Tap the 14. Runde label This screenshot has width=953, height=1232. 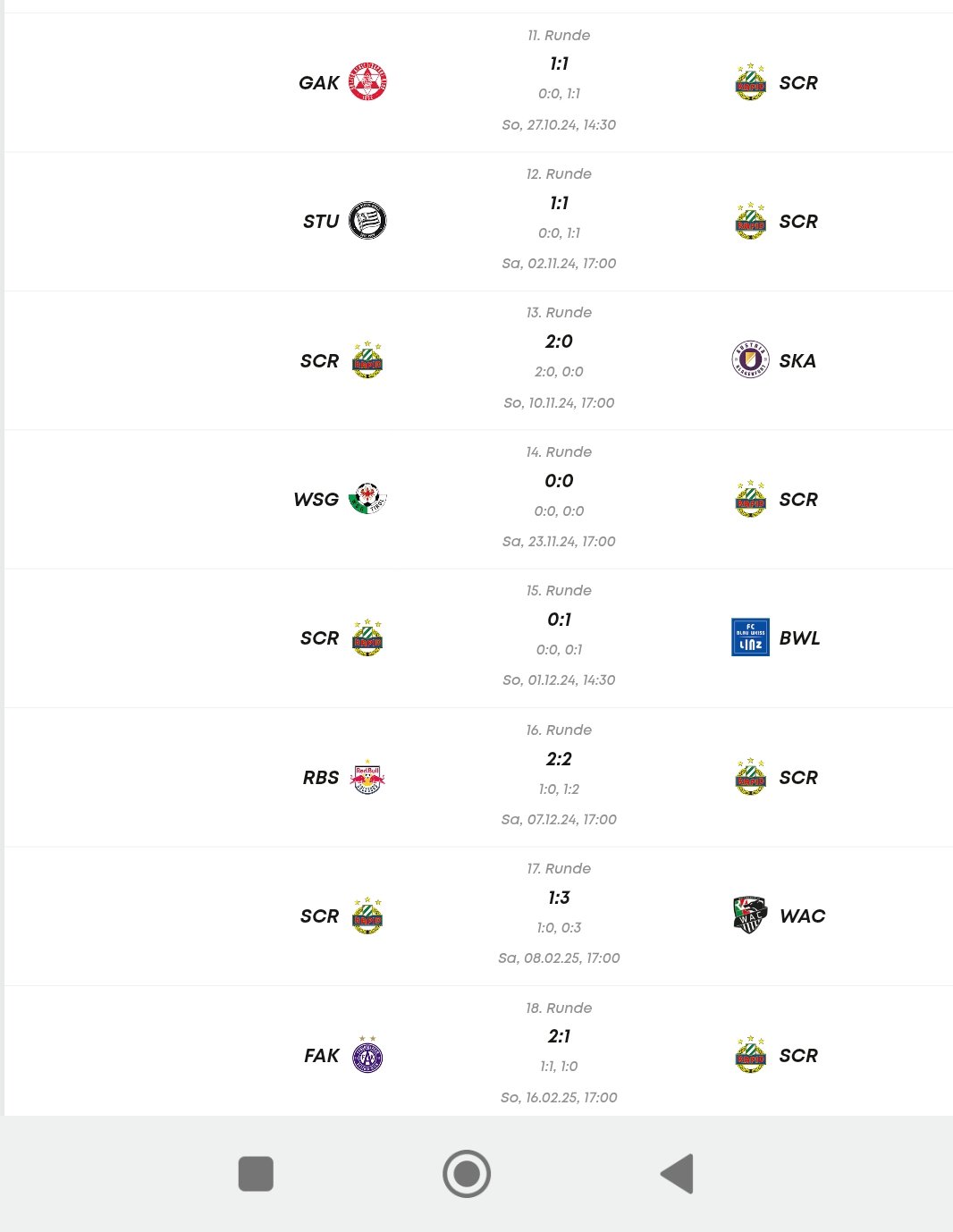click(x=559, y=451)
